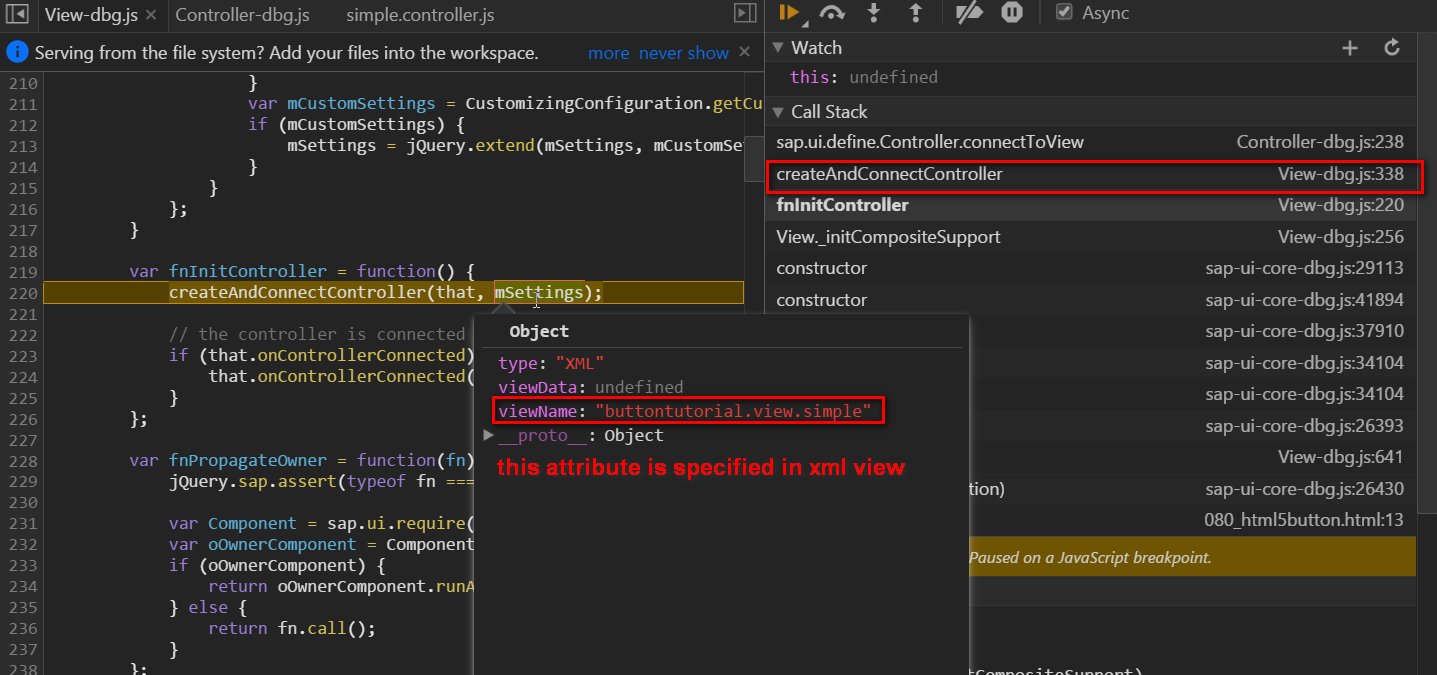Viewport: 1437px width, 675px height.
Task: Open View-dbg.js:256 source location
Action: point(1341,237)
